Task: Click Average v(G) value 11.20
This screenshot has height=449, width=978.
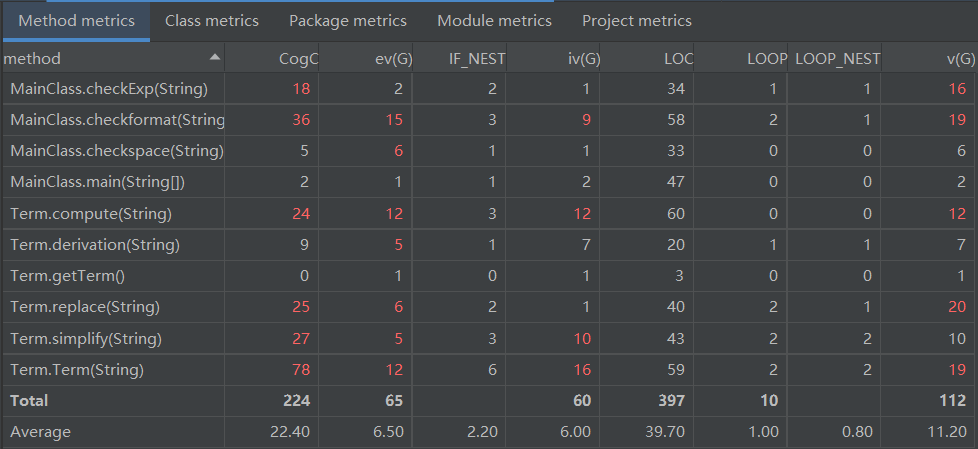Action: [949, 432]
